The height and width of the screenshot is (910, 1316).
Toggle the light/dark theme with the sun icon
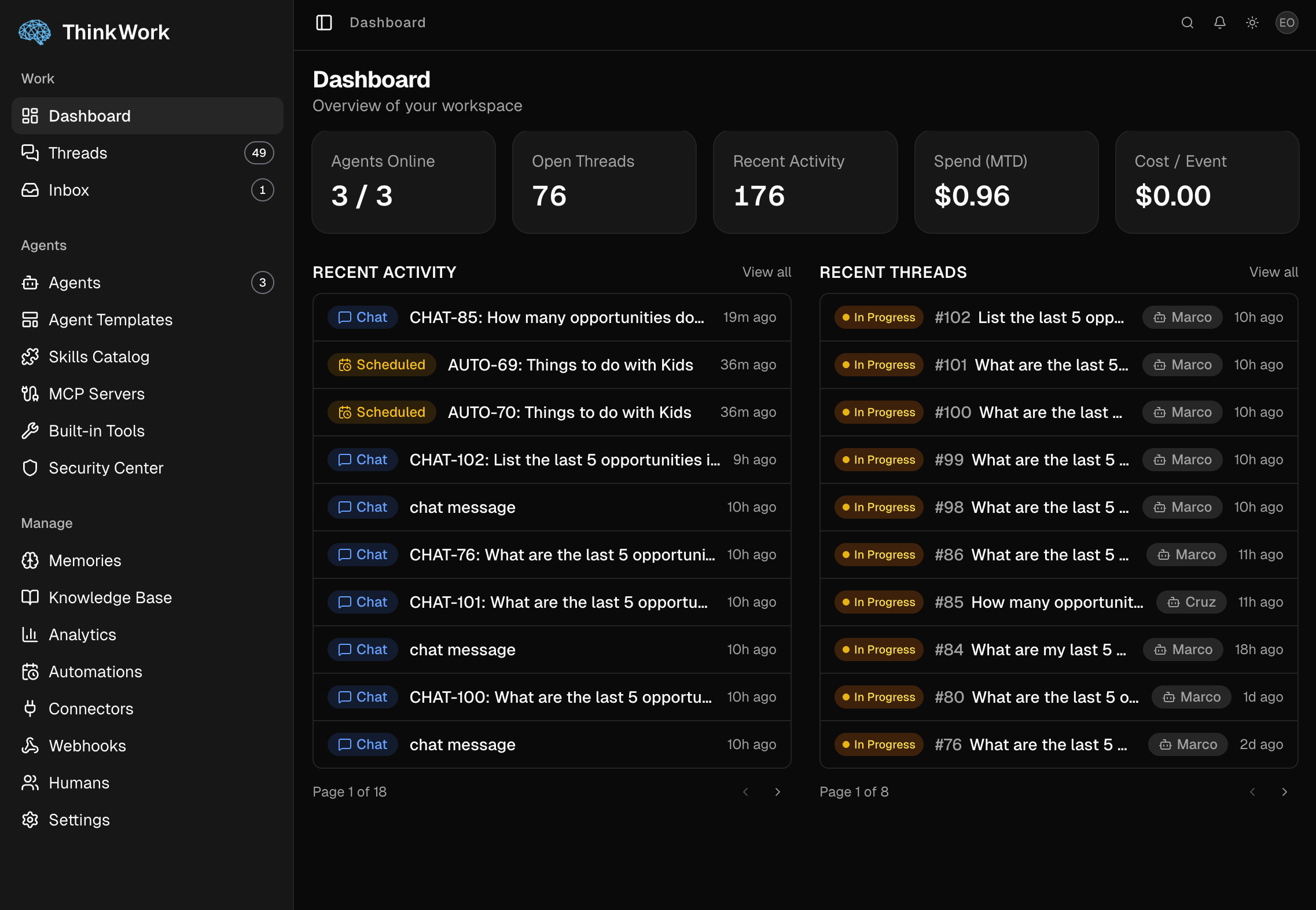[1252, 23]
